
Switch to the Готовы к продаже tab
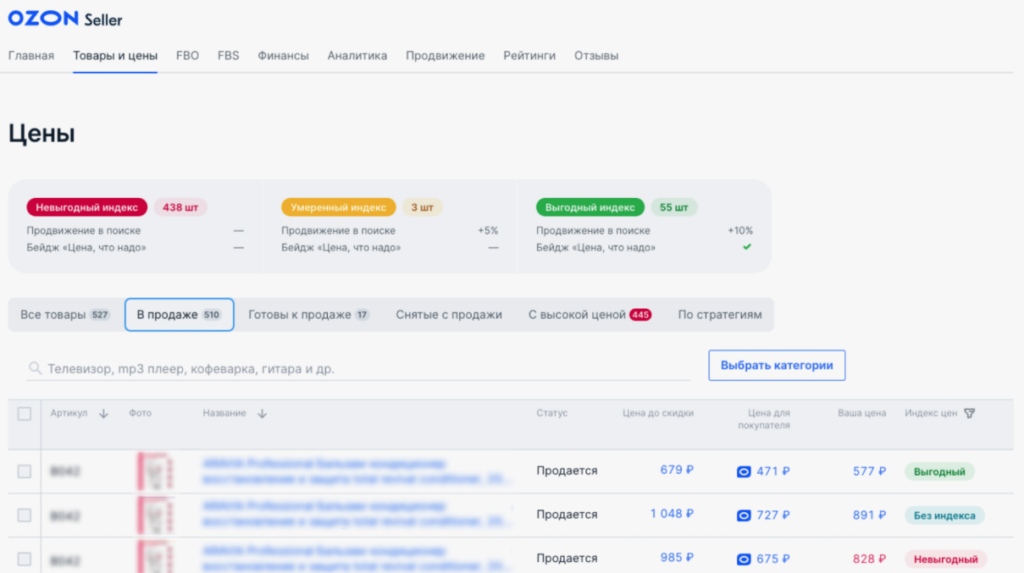pos(308,314)
